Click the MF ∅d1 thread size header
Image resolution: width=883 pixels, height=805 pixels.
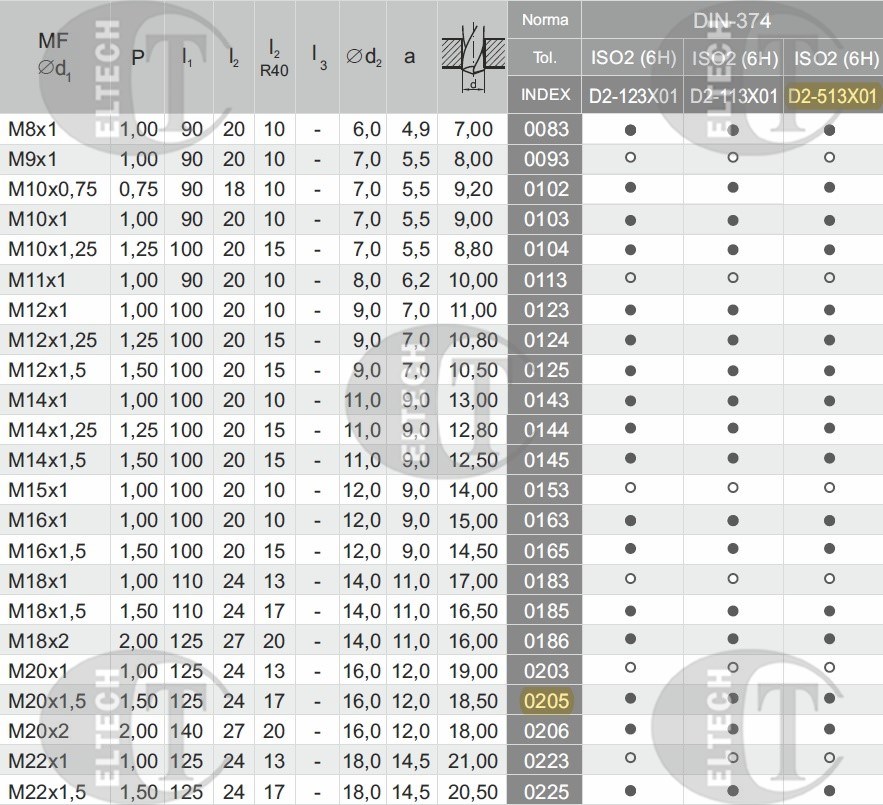point(55,55)
